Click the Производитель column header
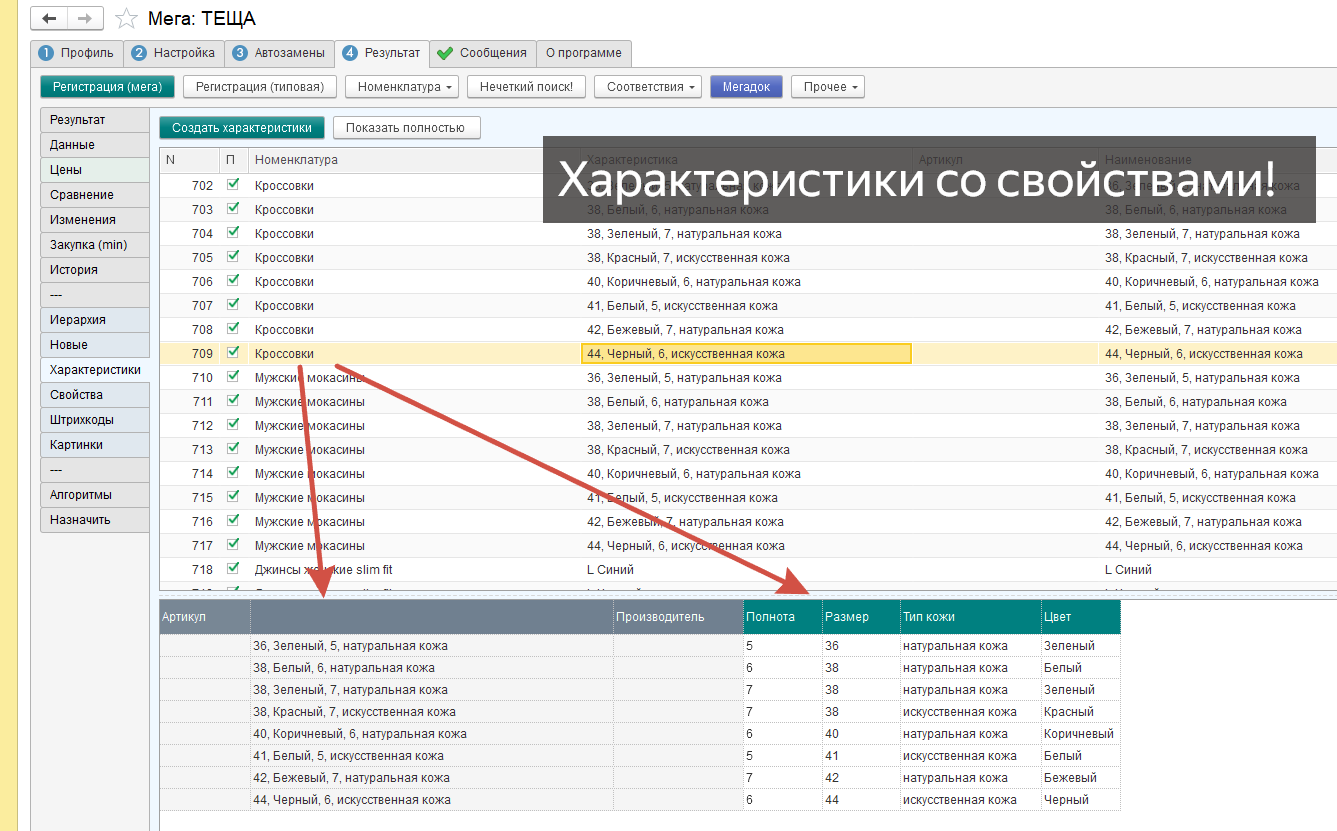 point(678,617)
